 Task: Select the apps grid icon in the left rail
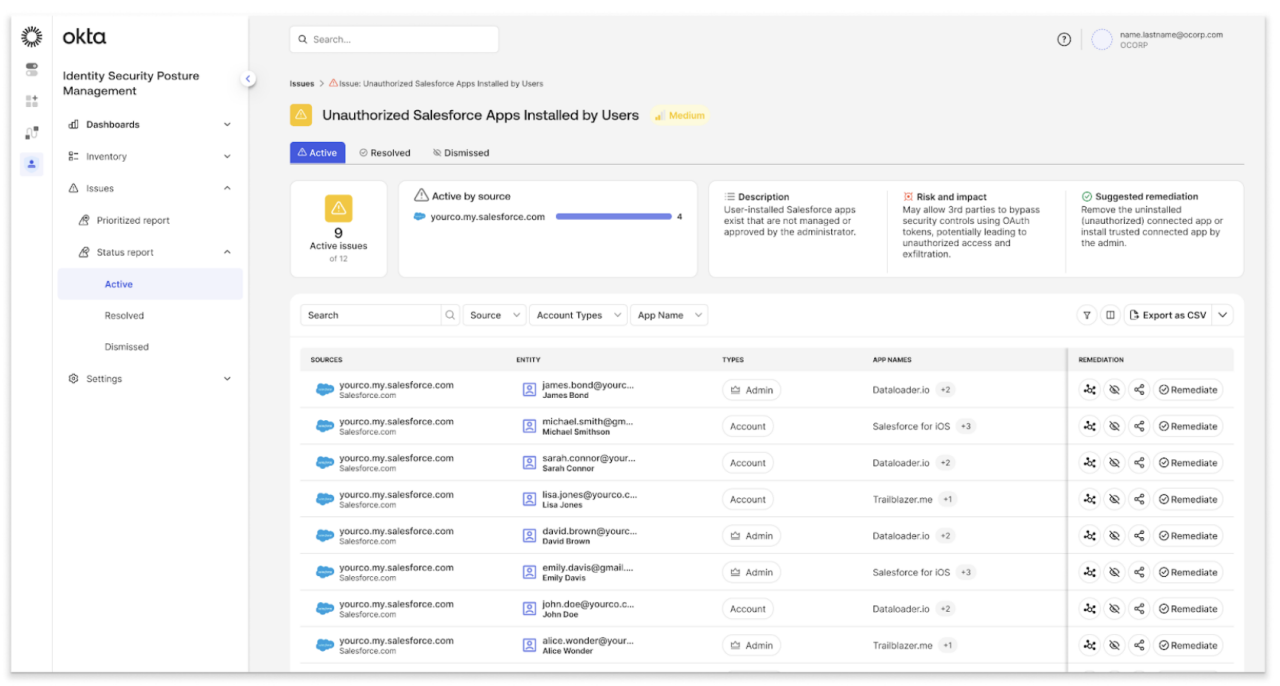tap(31, 101)
